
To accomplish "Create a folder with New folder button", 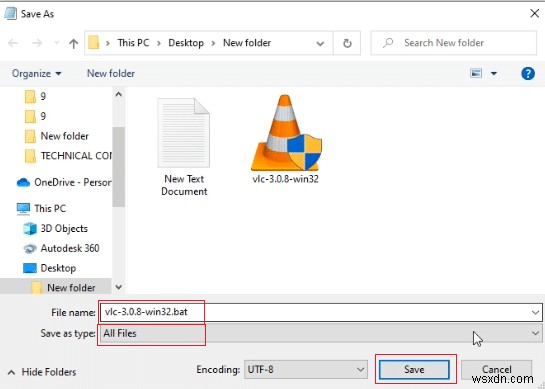I will (111, 73).
